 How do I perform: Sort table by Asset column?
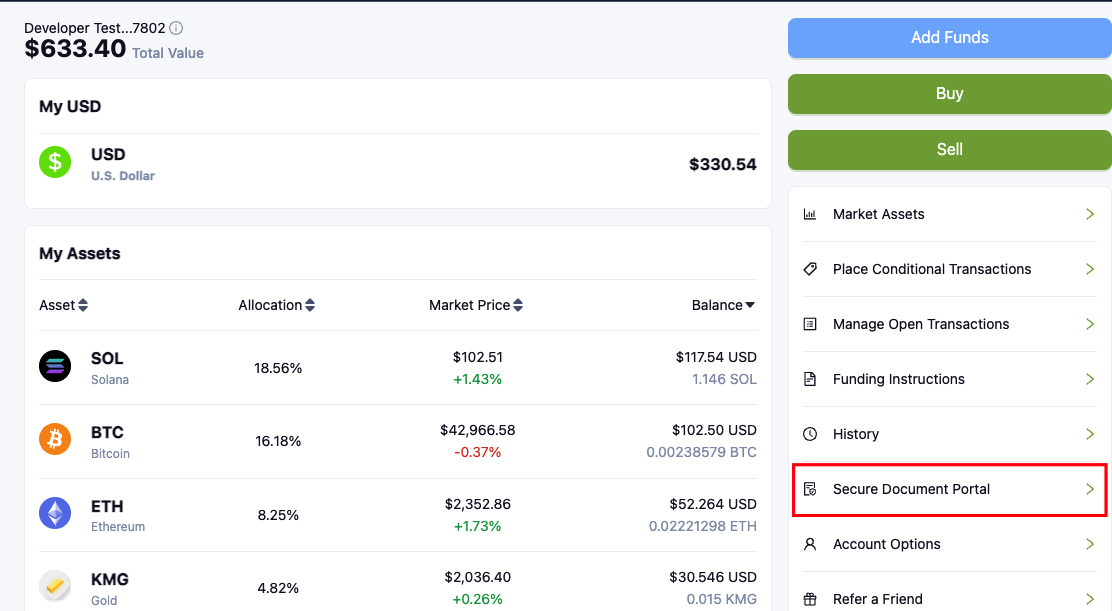64,305
